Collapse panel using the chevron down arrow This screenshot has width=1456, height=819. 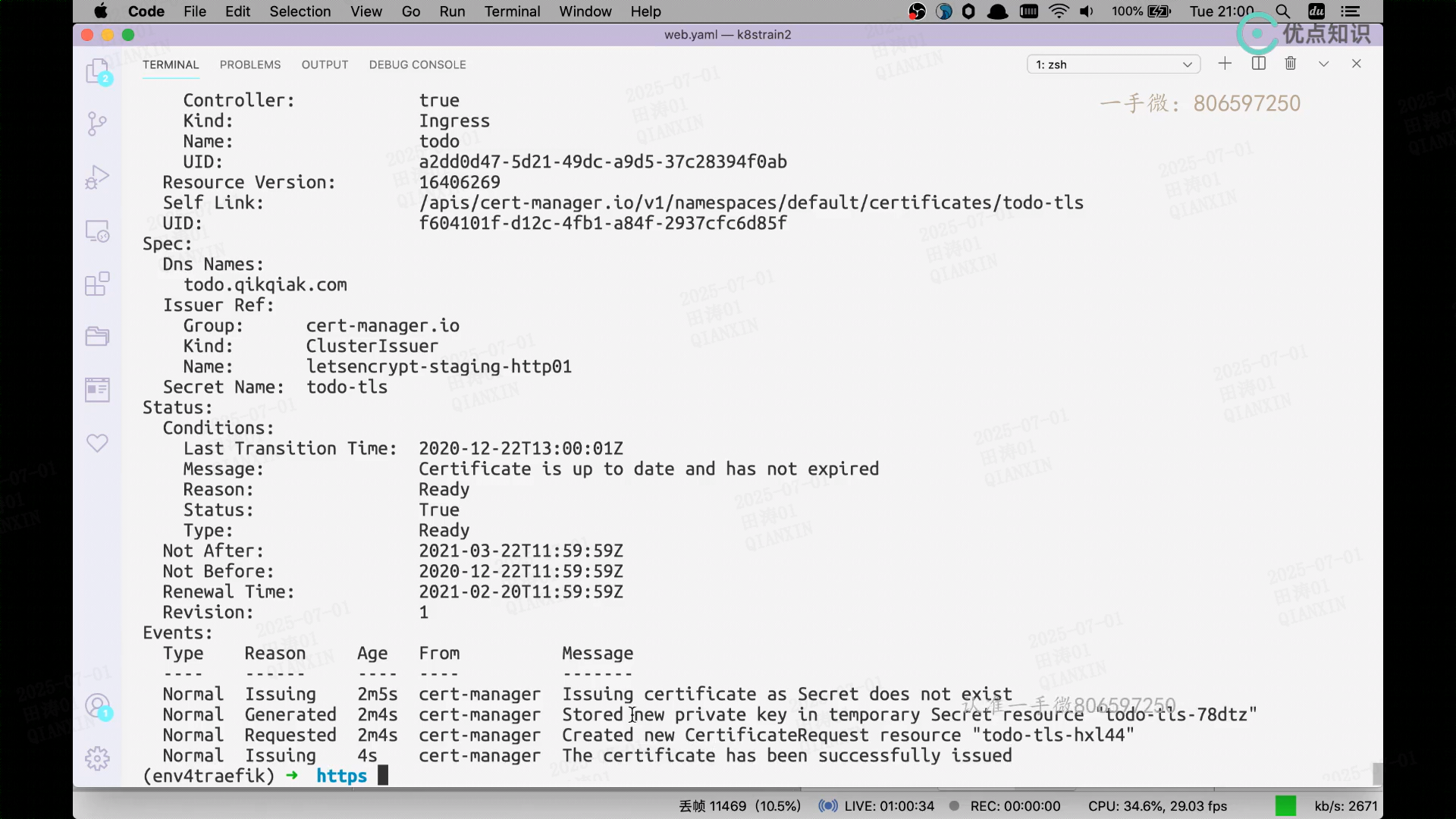[x=1323, y=64]
